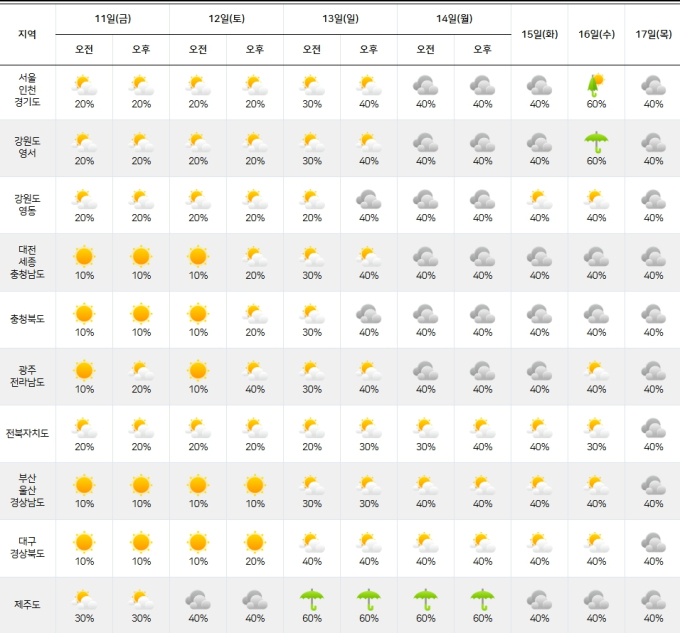Click the sunny icon for 충청북도 11일(금) 오후

point(141,313)
